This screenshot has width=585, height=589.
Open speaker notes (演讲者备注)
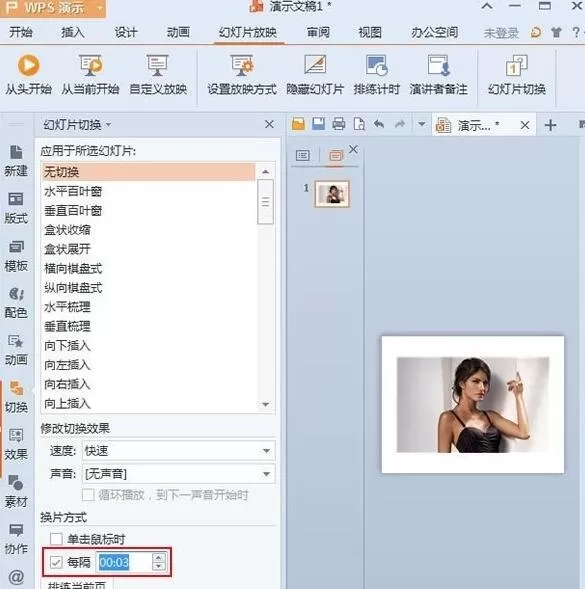(x=438, y=74)
